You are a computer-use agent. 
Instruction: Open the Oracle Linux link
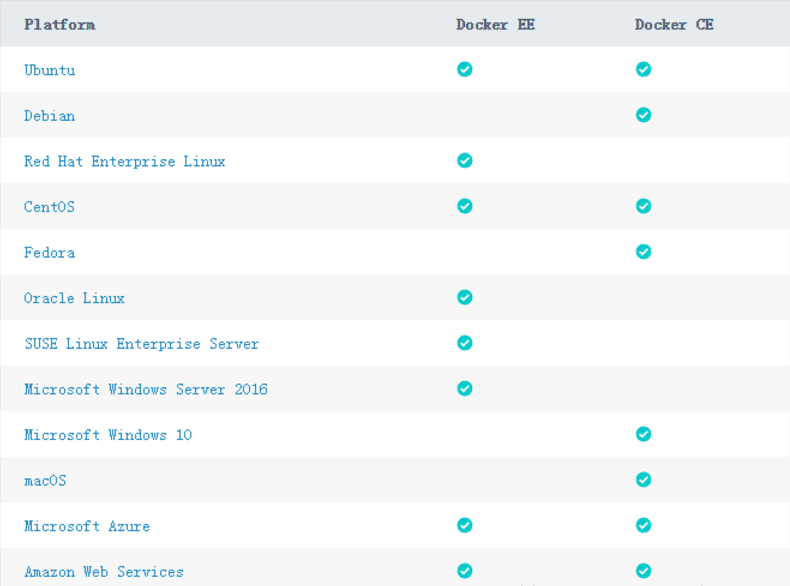point(74,298)
